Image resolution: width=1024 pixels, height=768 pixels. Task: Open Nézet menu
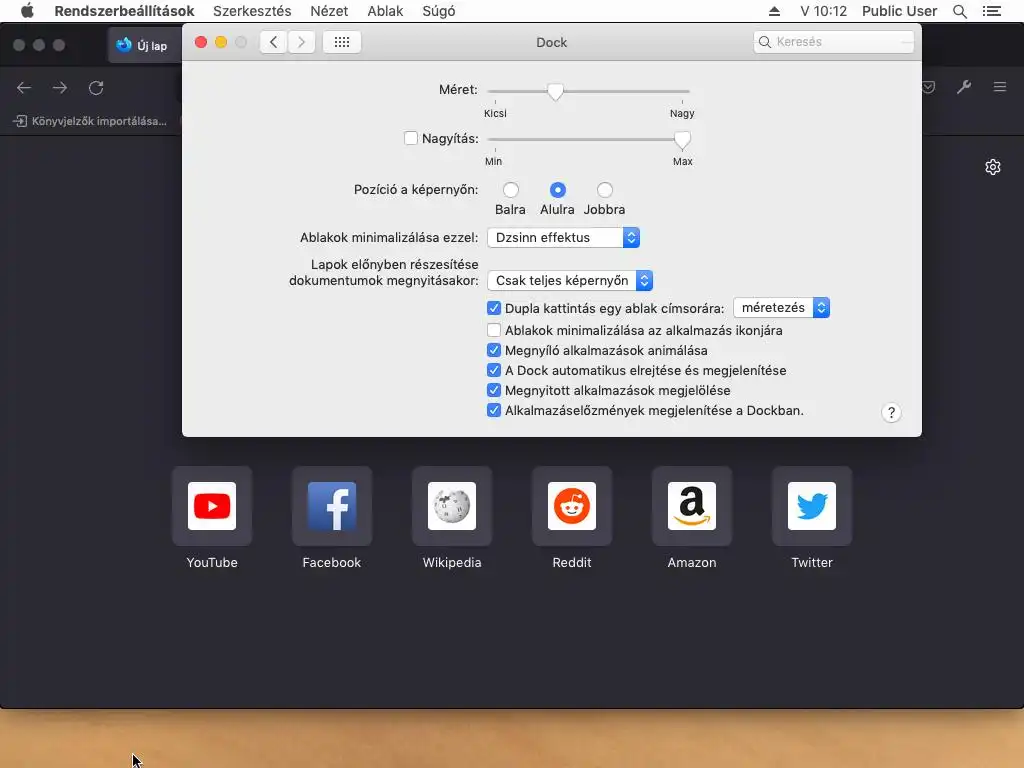329,11
